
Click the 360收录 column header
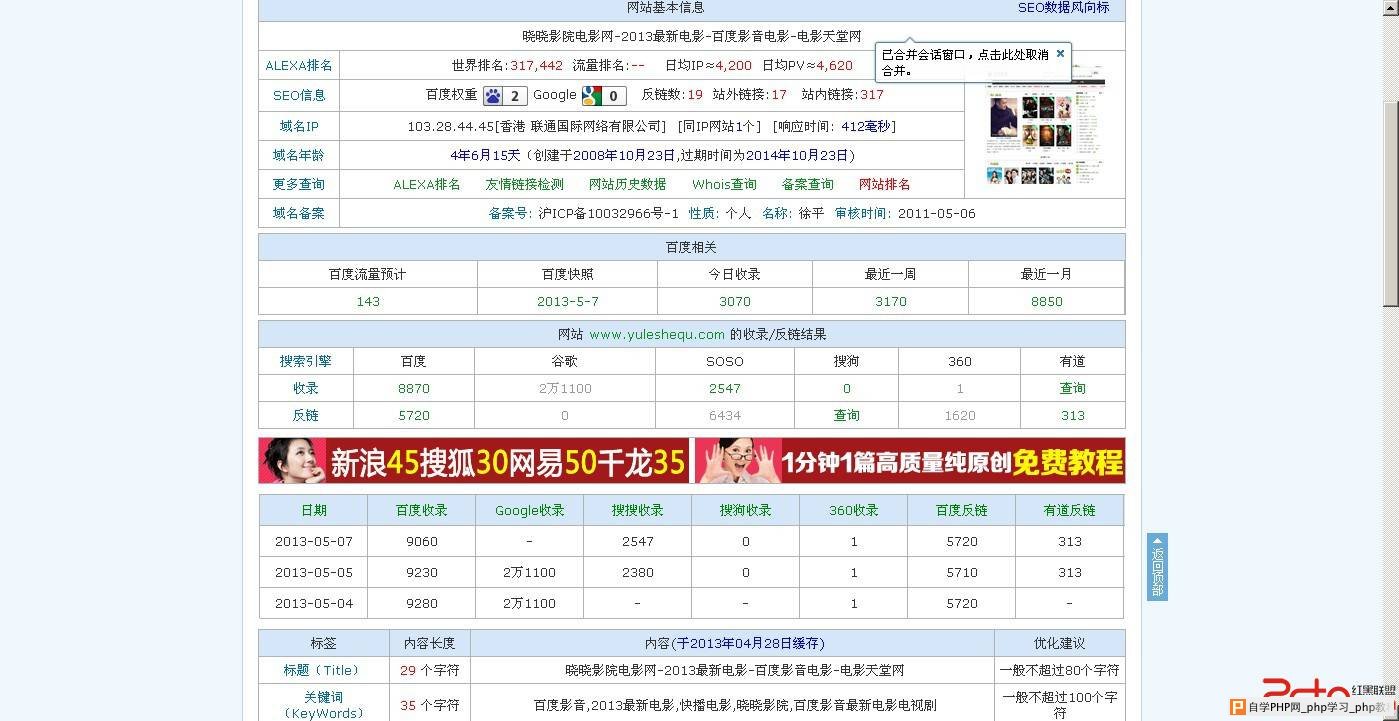[x=854, y=510]
